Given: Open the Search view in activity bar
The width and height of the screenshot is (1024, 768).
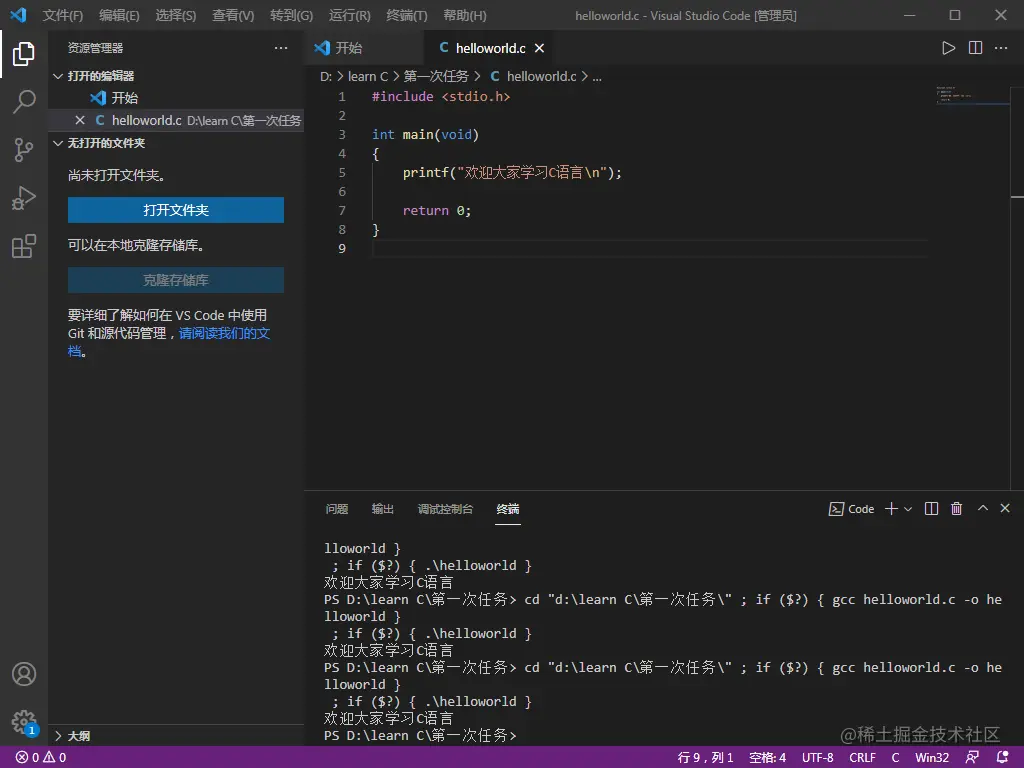Looking at the screenshot, I should coord(24,101).
